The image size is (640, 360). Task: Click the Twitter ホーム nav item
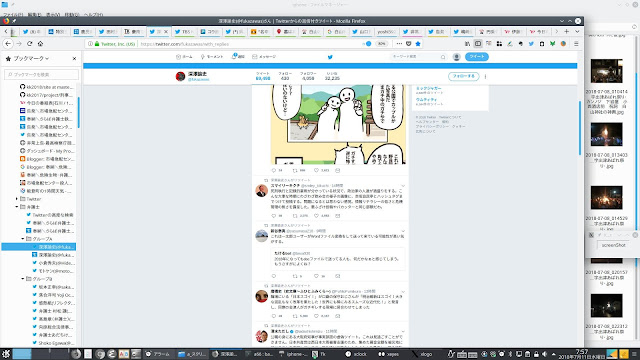[x=184, y=57]
